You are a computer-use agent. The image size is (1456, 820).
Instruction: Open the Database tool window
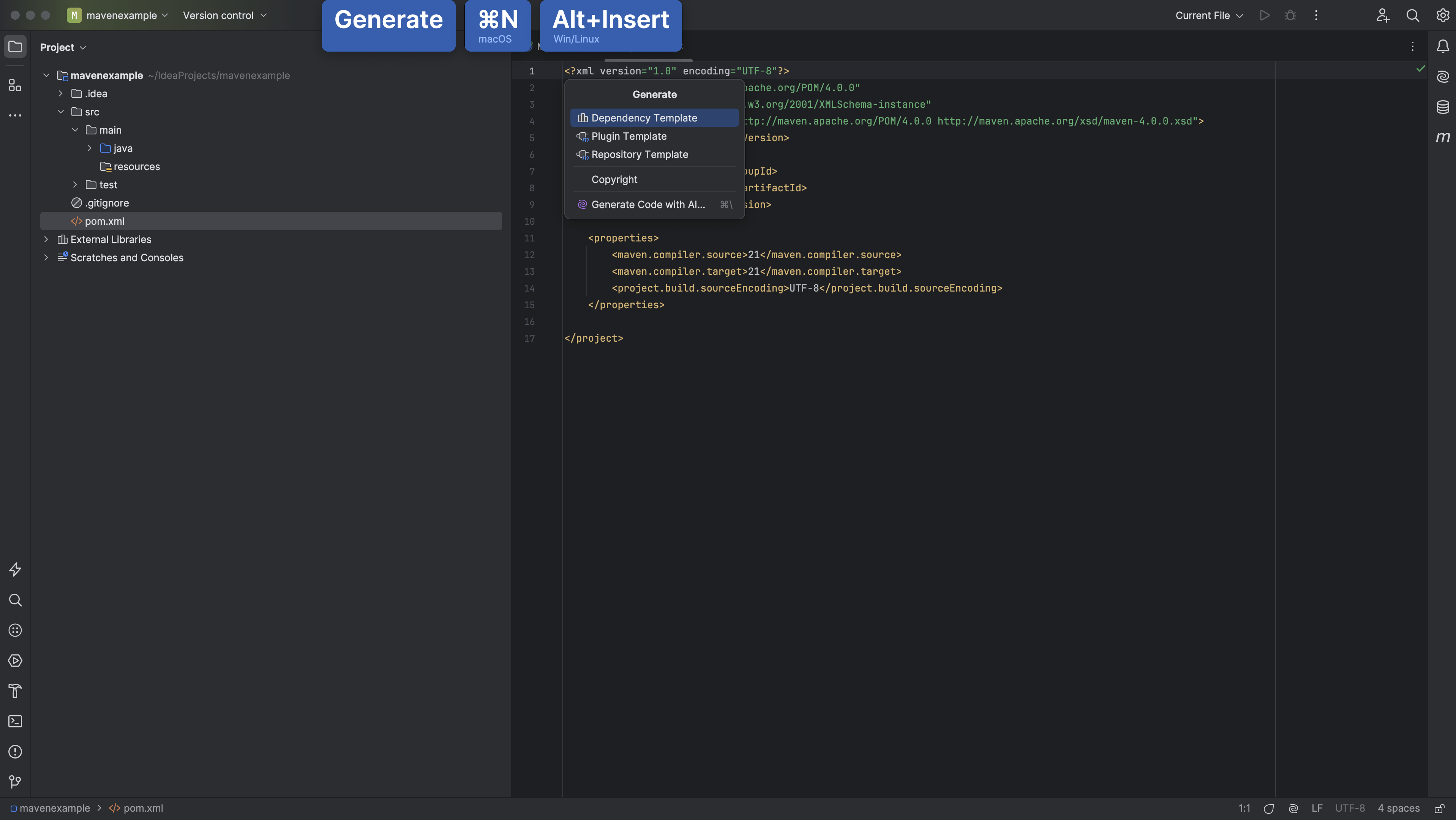1443,107
